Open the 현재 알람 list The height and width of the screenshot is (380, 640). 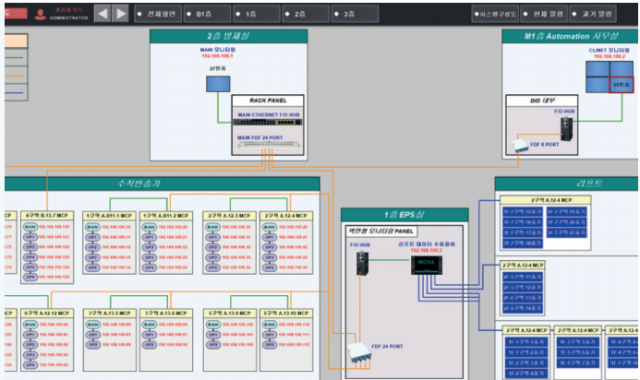tap(544, 14)
